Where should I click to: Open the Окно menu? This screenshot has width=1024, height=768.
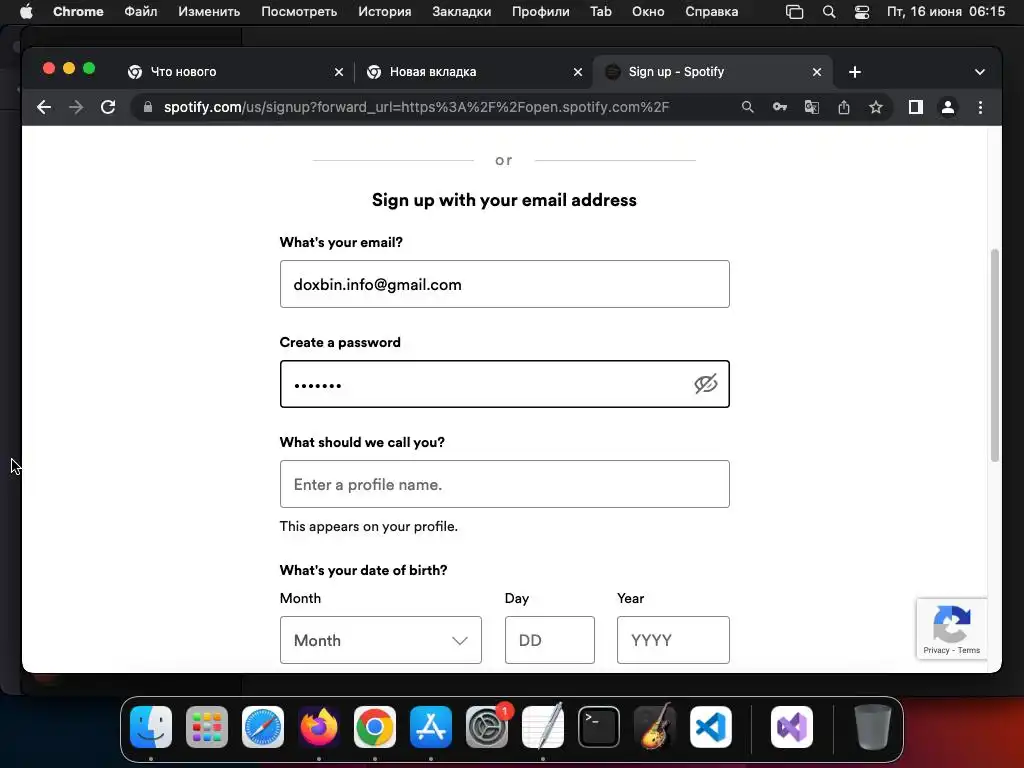point(648,12)
